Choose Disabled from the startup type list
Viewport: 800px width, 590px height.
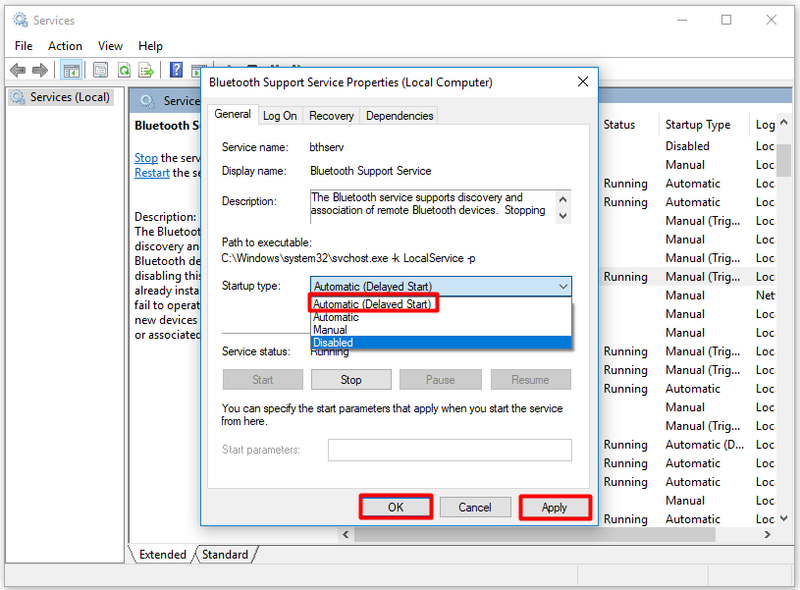441,342
